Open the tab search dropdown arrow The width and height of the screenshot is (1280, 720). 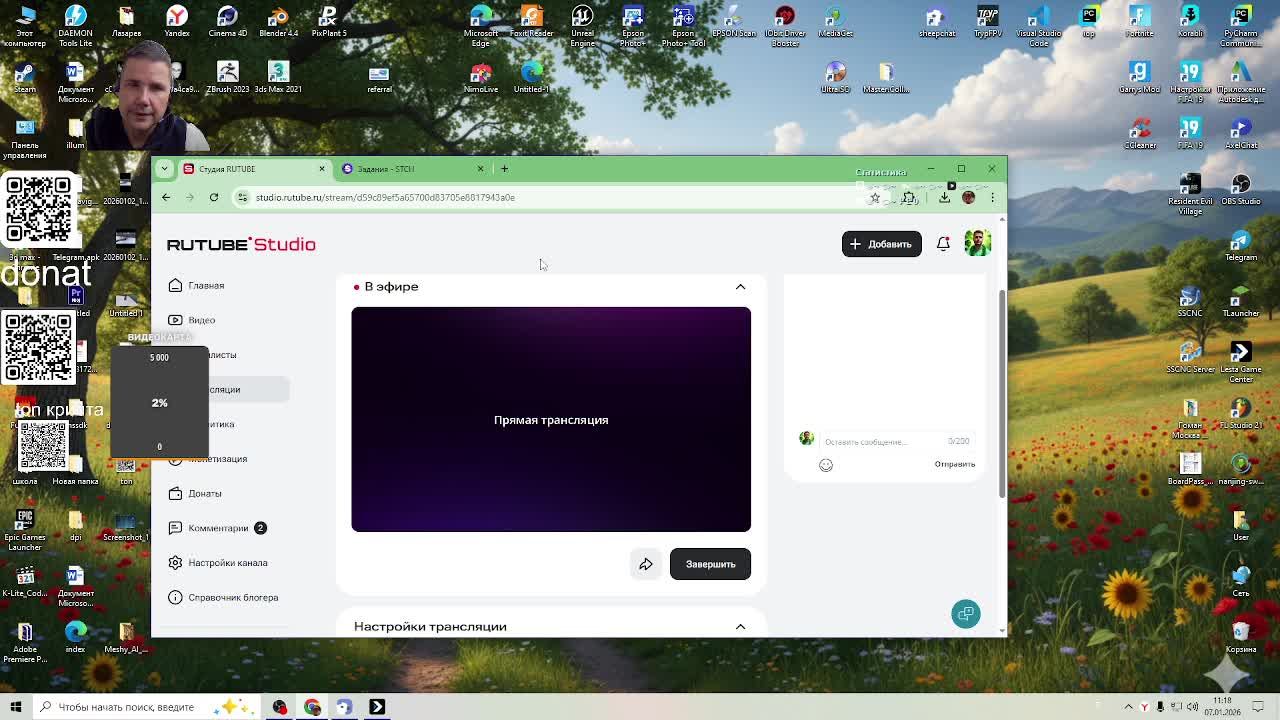click(164, 169)
